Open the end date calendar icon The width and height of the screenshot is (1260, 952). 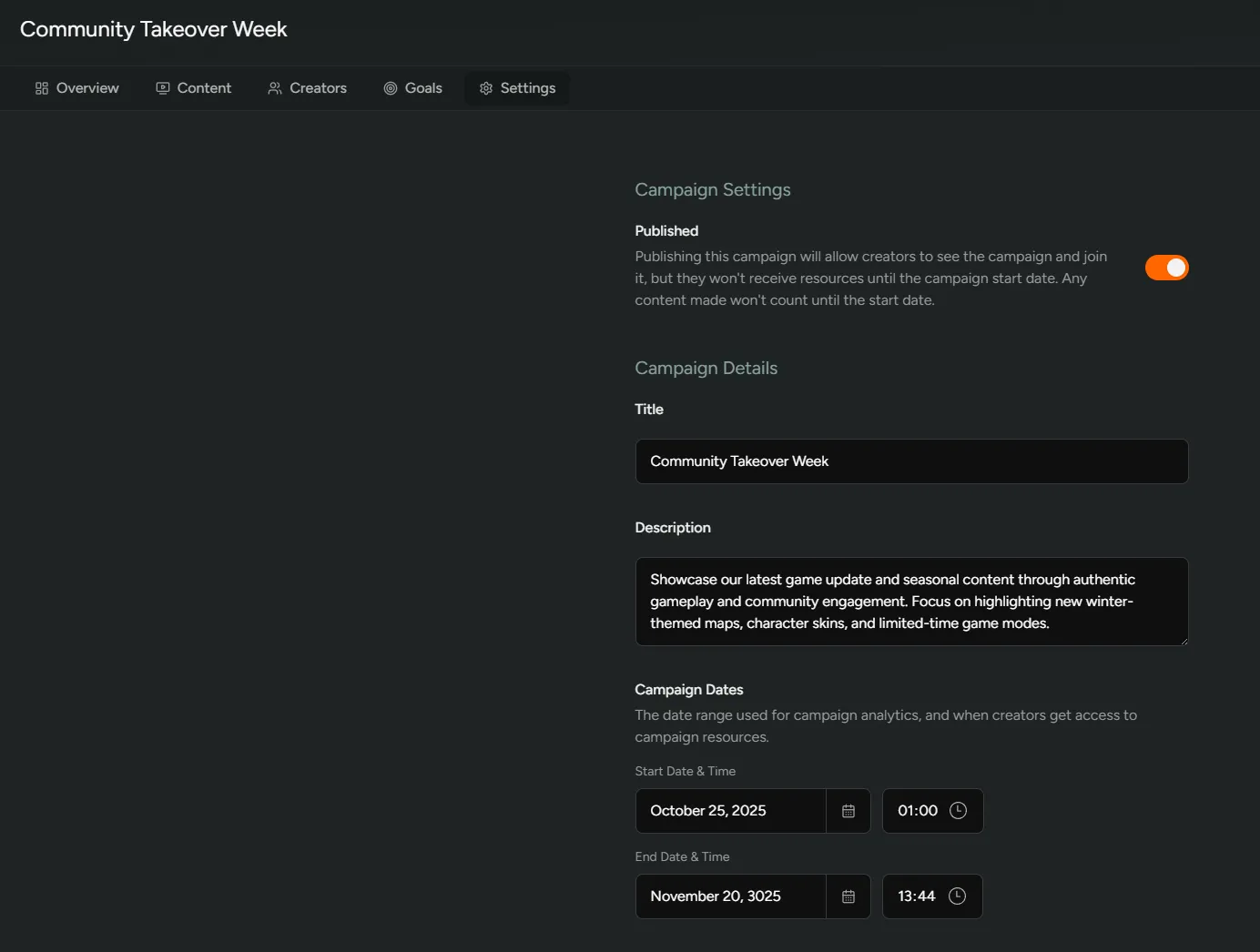coord(848,896)
